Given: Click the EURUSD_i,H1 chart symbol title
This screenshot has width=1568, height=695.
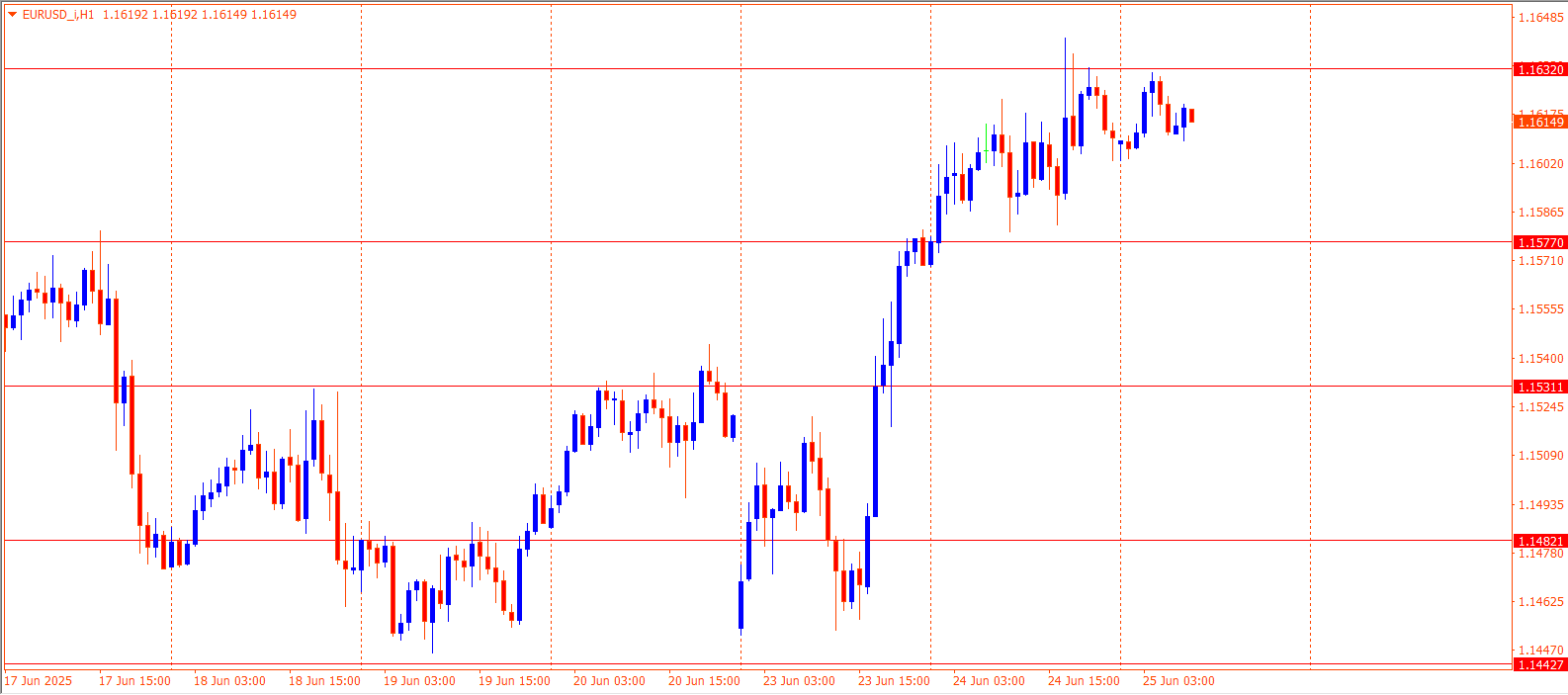Looking at the screenshot, I should [58, 15].
